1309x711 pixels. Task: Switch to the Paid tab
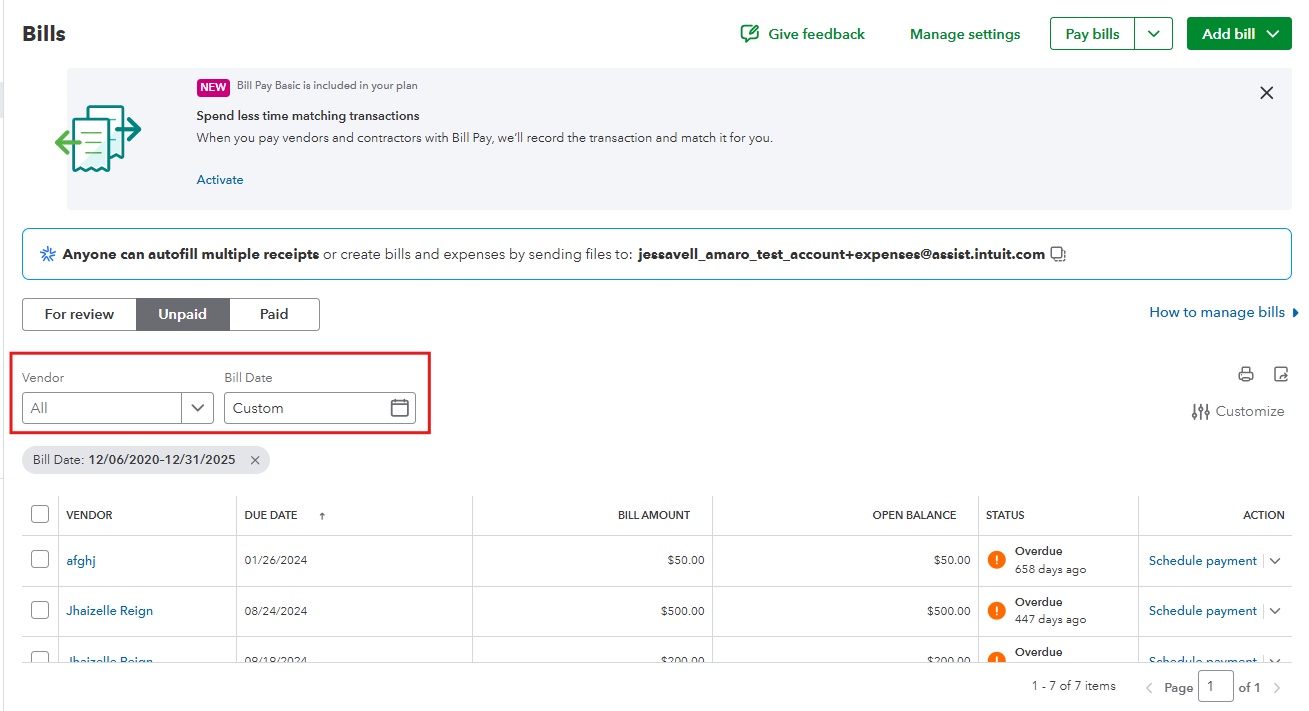point(274,314)
